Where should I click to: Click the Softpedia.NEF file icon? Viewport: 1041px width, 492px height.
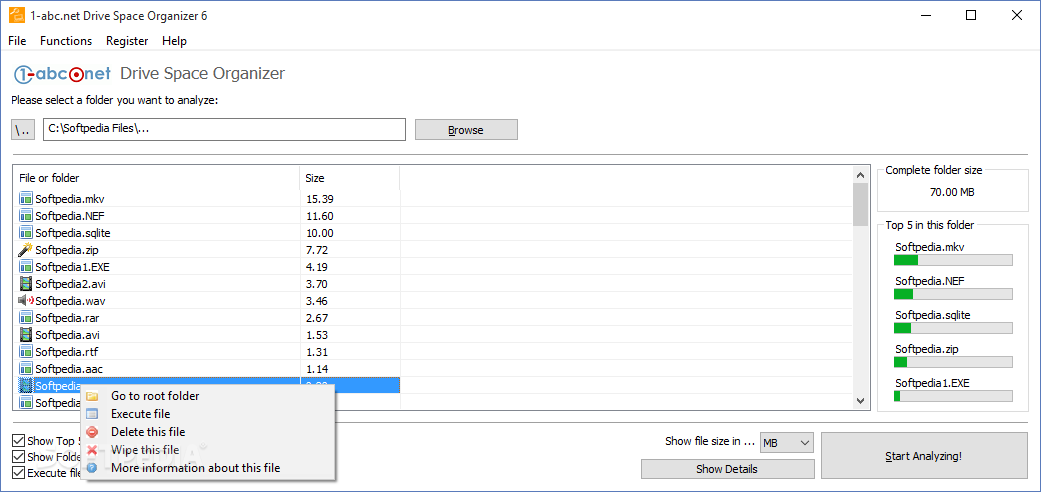[x=26, y=215]
